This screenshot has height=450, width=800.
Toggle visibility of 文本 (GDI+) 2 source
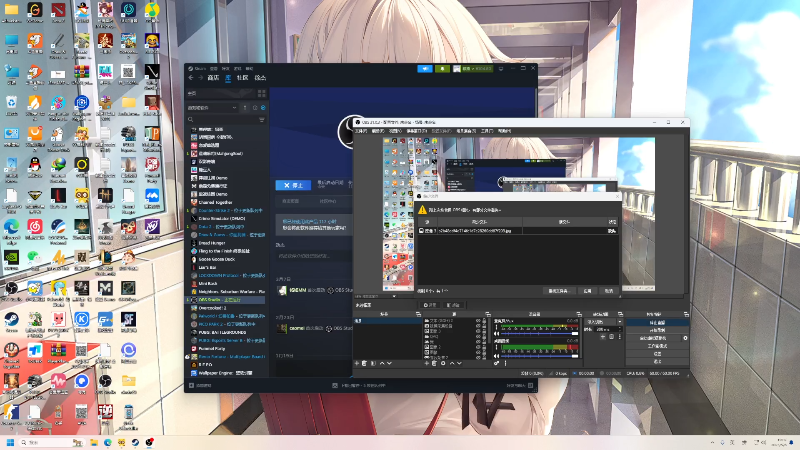pos(478,320)
